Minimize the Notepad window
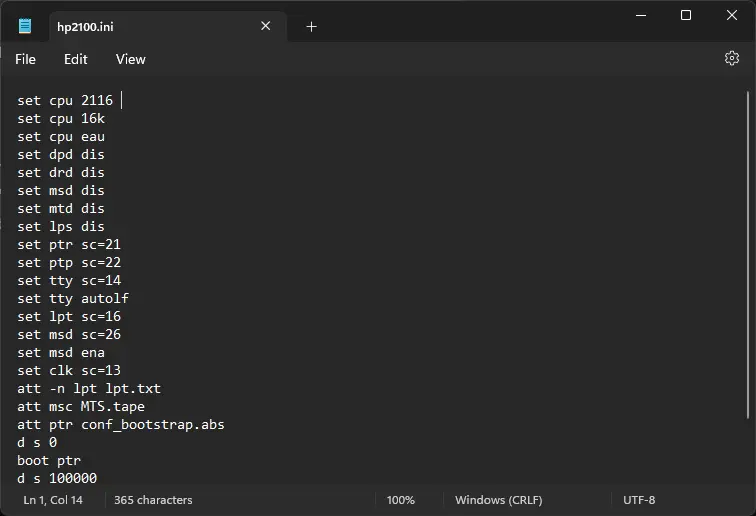The width and height of the screenshot is (756, 516). pyautogui.click(x=640, y=15)
